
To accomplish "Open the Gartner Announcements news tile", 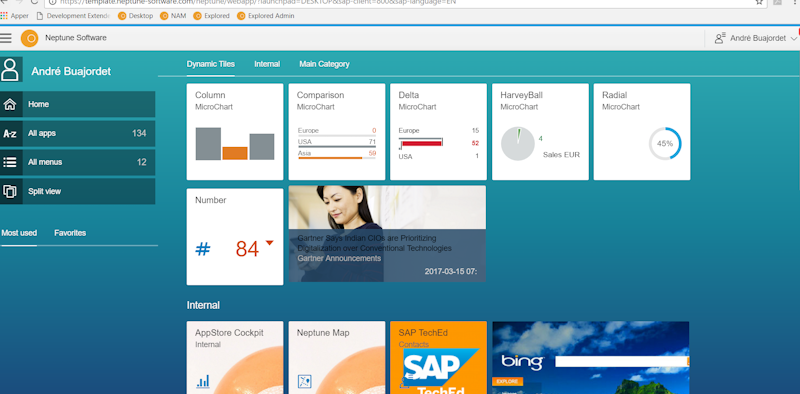I will point(387,234).
